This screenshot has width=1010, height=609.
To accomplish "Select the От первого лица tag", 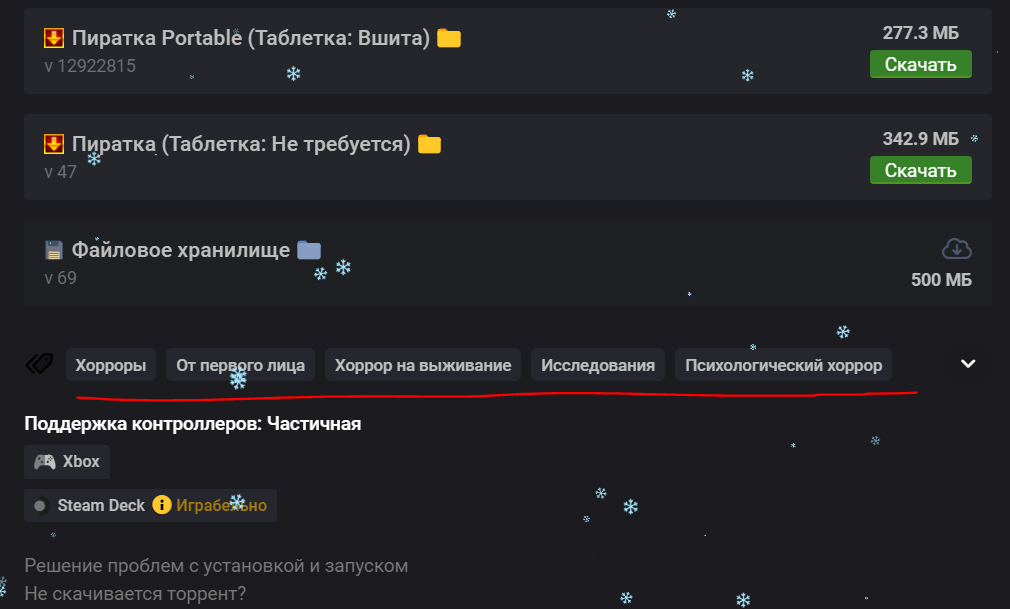I will [x=241, y=365].
